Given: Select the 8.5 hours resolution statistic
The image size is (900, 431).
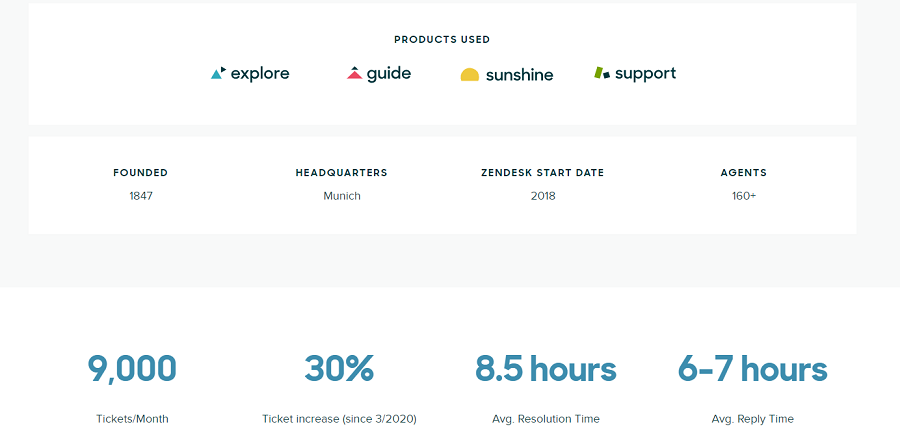Looking at the screenshot, I should [546, 369].
